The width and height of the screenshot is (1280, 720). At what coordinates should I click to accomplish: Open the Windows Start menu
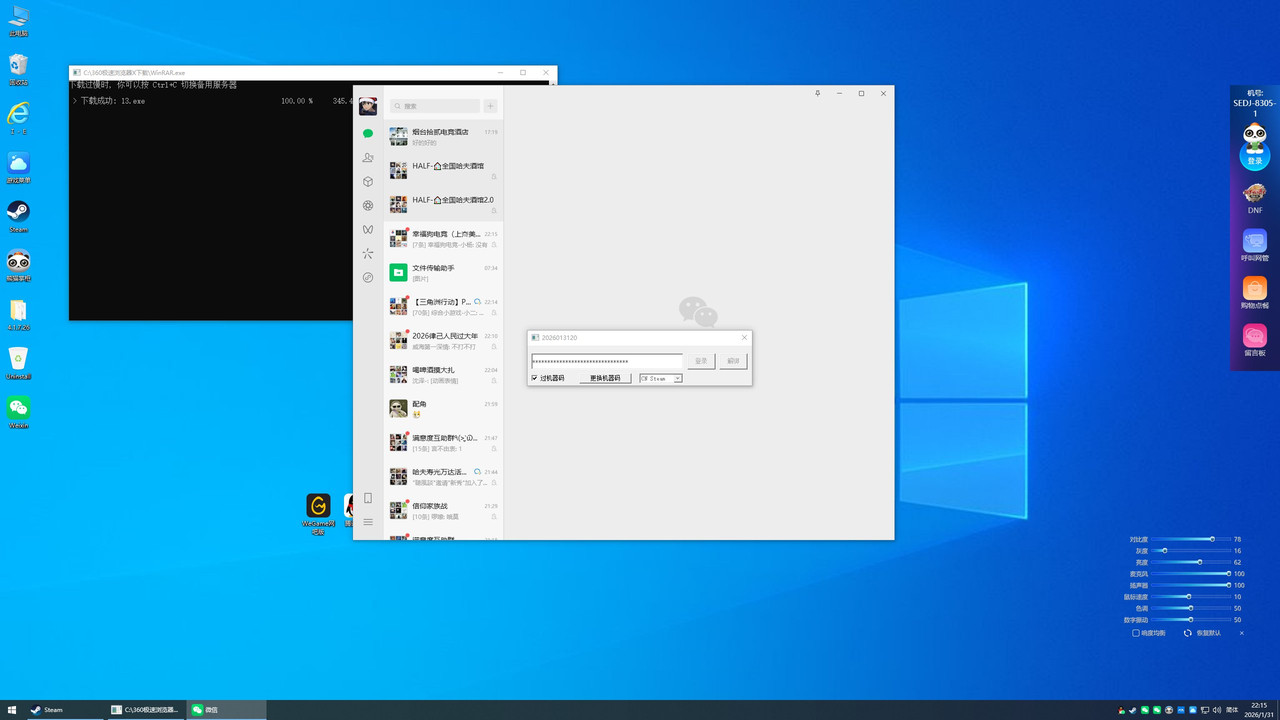(11, 710)
